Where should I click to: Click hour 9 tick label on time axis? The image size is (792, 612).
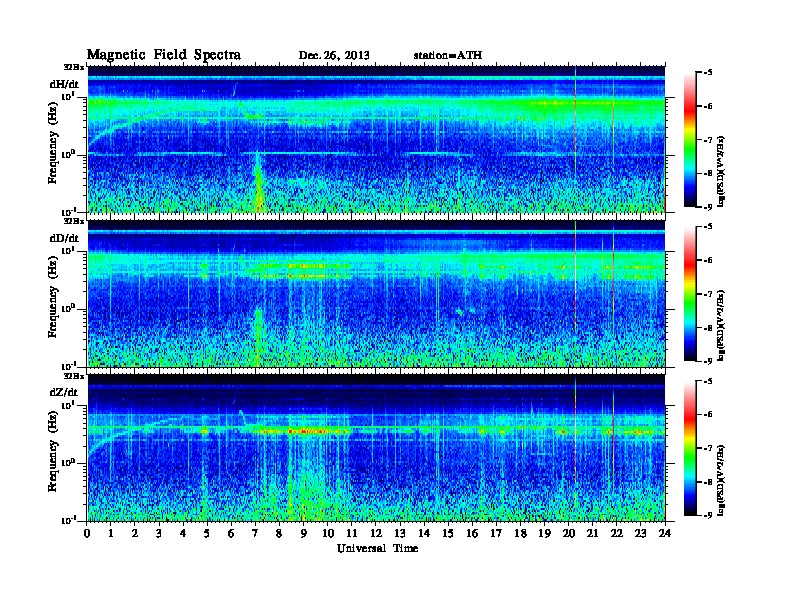(x=304, y=533)
